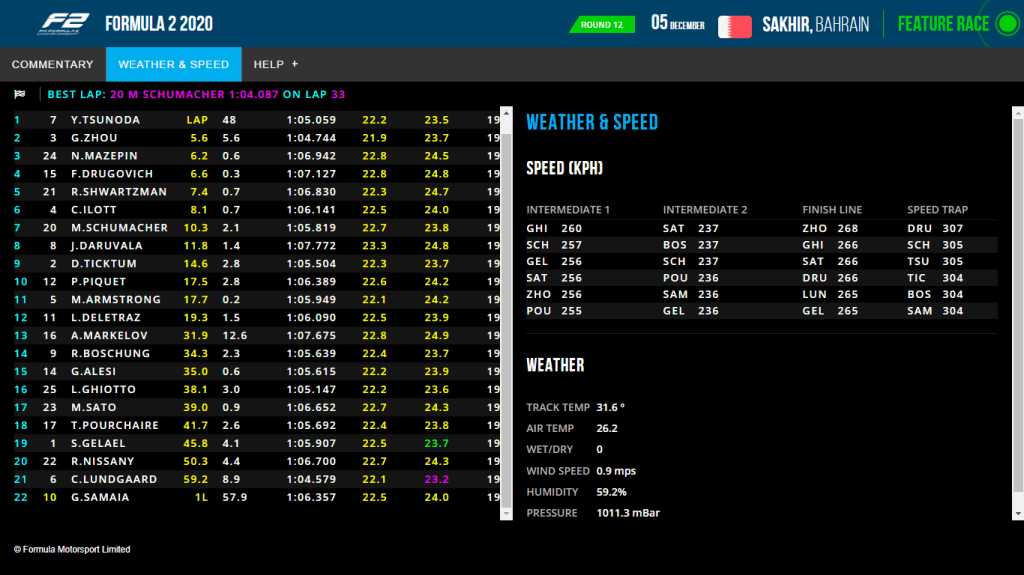Screen dimensions: 1024x575
Task: Click the G.ALESI driver name
Action: coord(93,372)
